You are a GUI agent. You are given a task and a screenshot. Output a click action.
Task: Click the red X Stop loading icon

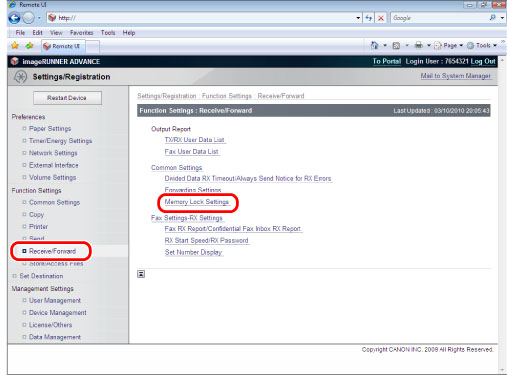coord(381,18)
